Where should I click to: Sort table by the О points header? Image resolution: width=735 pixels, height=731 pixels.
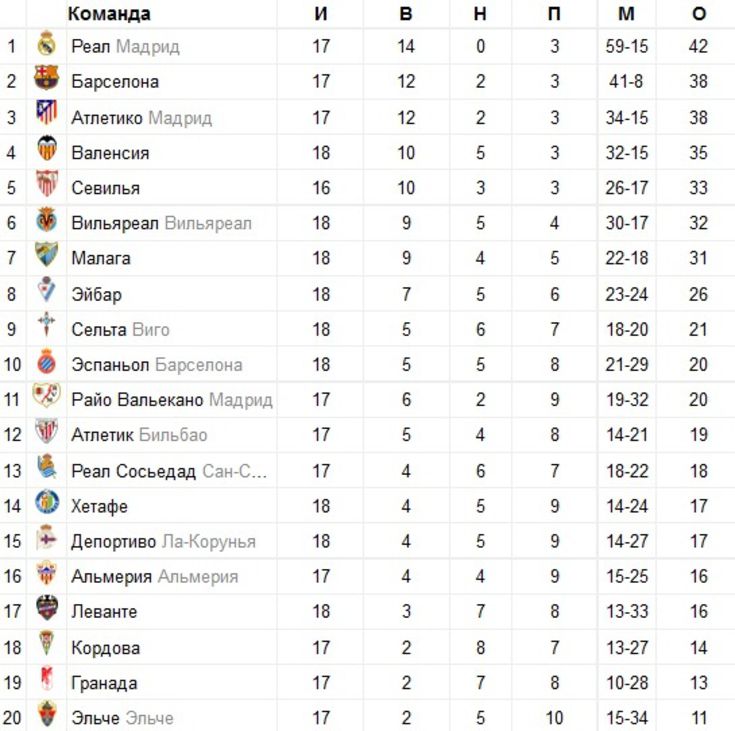click(699, 14)
